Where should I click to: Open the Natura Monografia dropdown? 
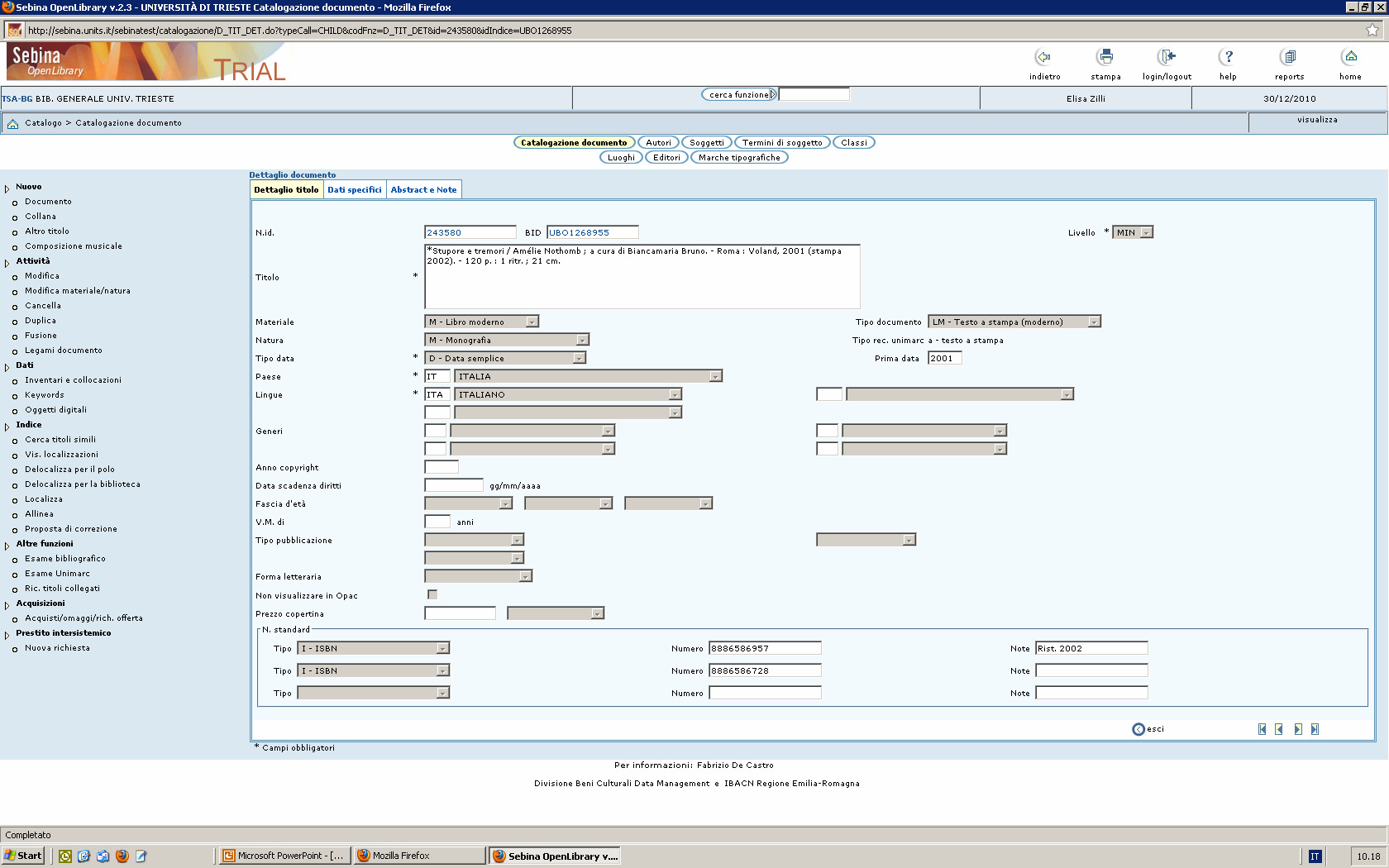[507, 340]
